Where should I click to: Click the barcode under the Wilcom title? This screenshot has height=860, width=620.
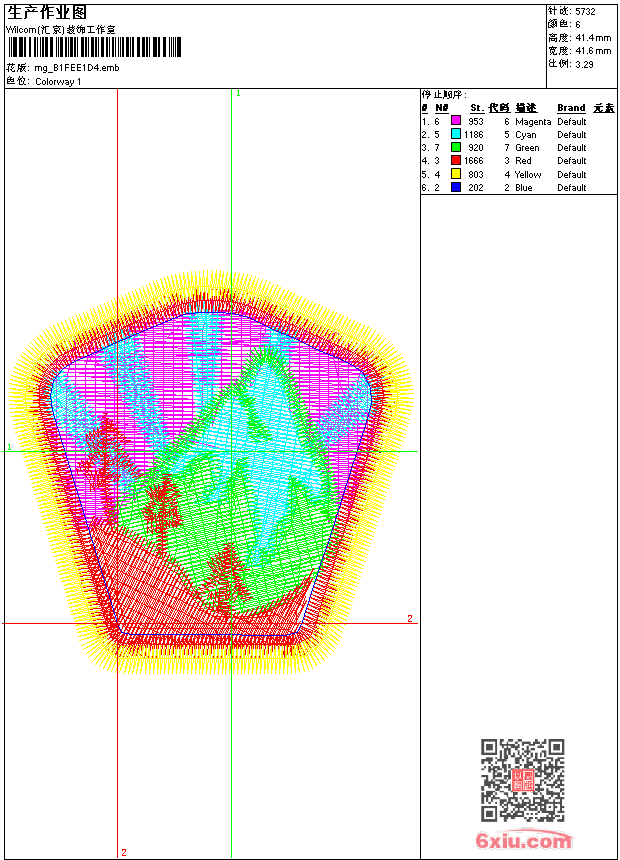pos(95,47)
